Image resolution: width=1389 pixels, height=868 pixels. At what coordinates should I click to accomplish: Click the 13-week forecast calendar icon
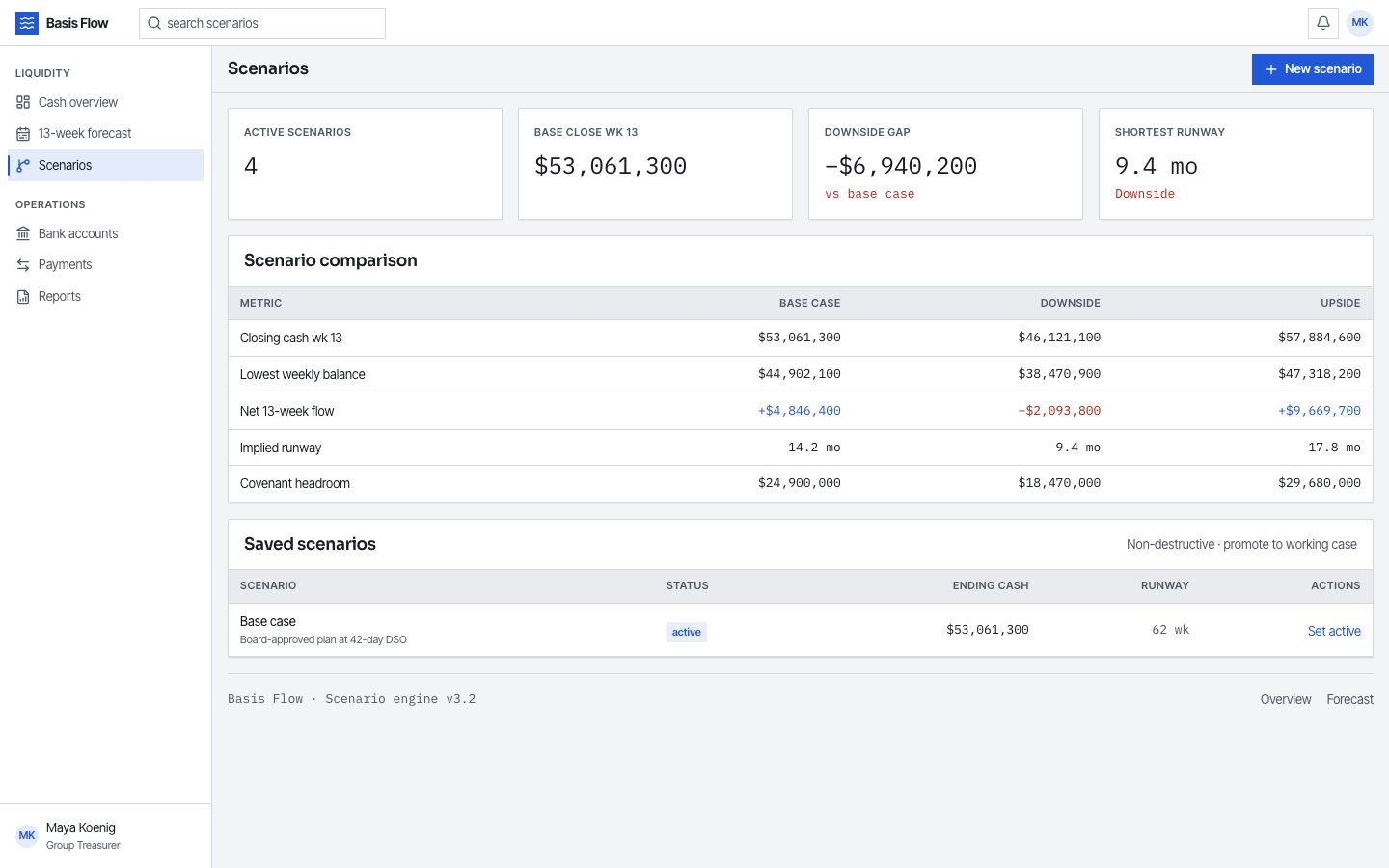(x=23, y=134)
